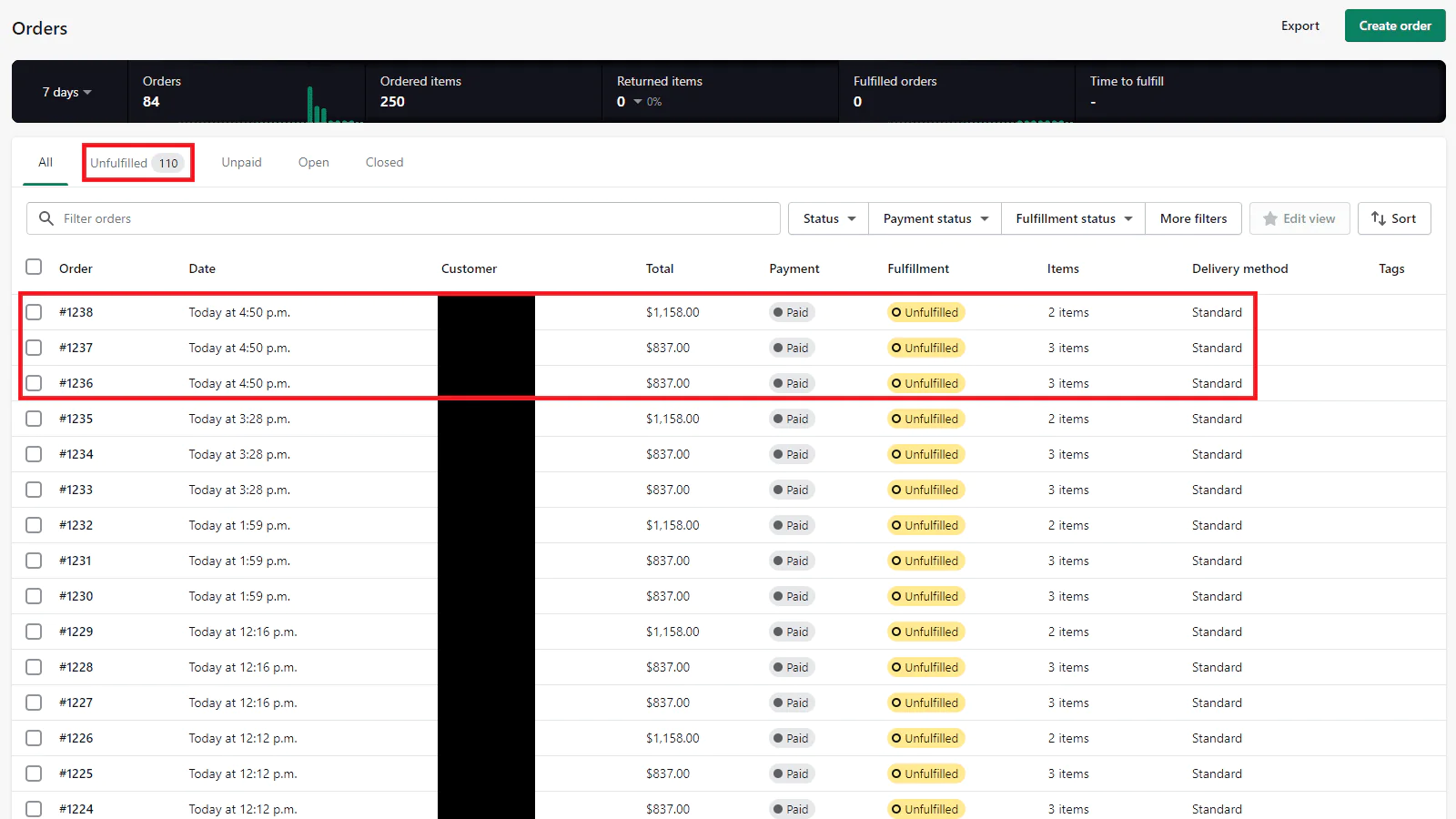Click the Unfulfilled count badge 110
Screen dimensions: 1456x819
click(168, 163)
